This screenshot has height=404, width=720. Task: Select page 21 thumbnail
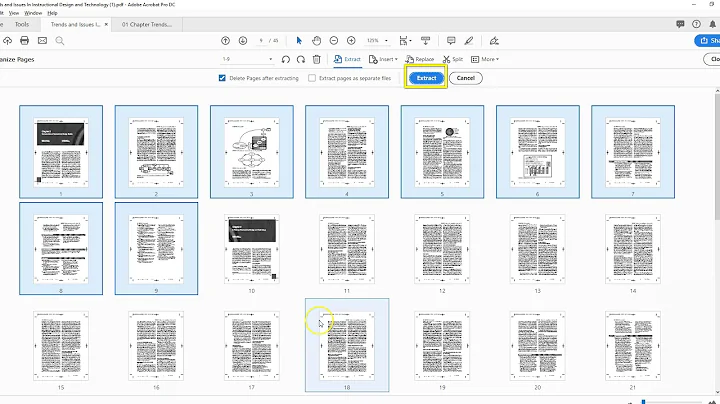pyautogui.click(x=633, y=346)
